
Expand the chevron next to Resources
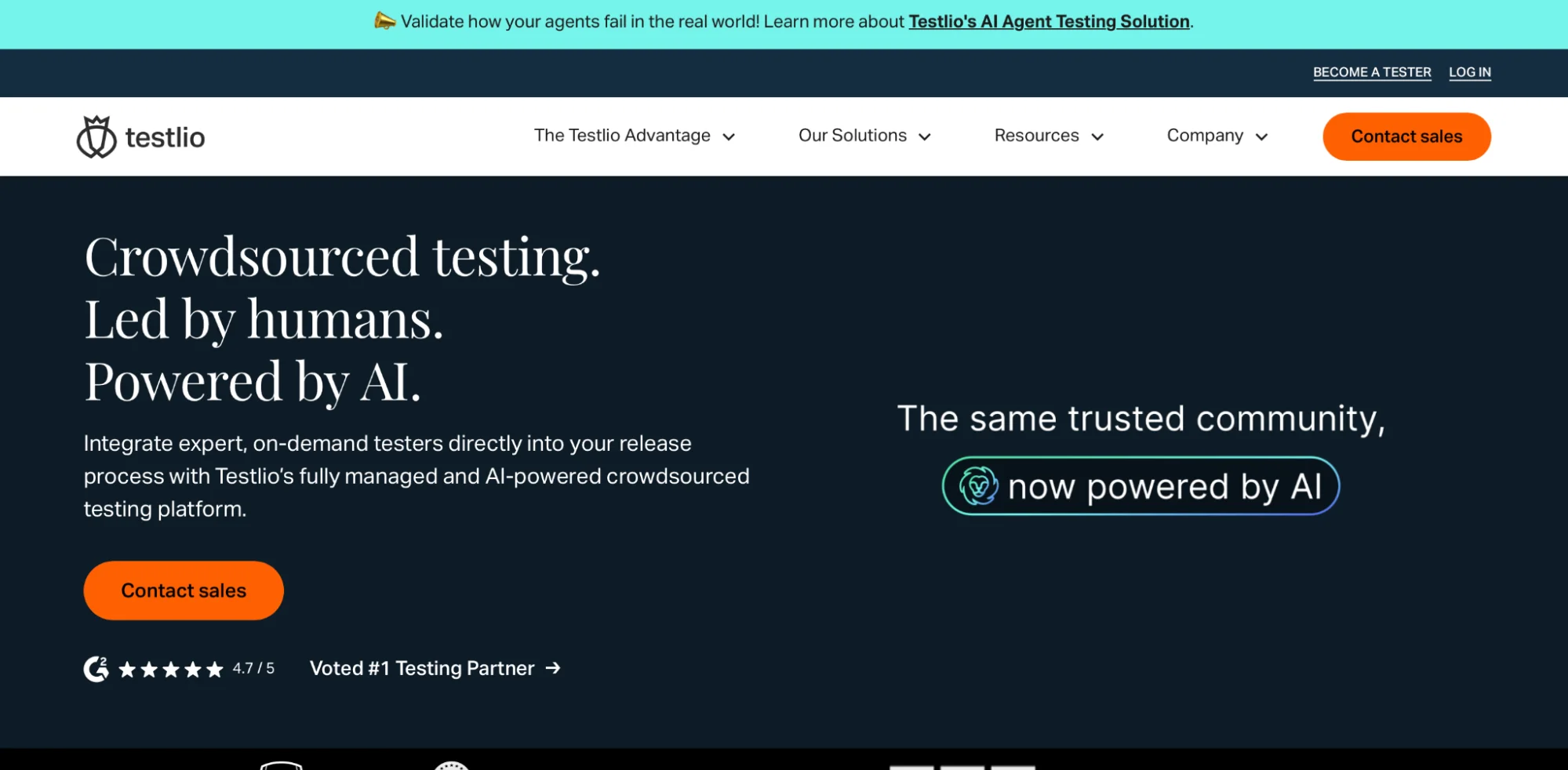pyautogui.click(x=1097, y=136)
